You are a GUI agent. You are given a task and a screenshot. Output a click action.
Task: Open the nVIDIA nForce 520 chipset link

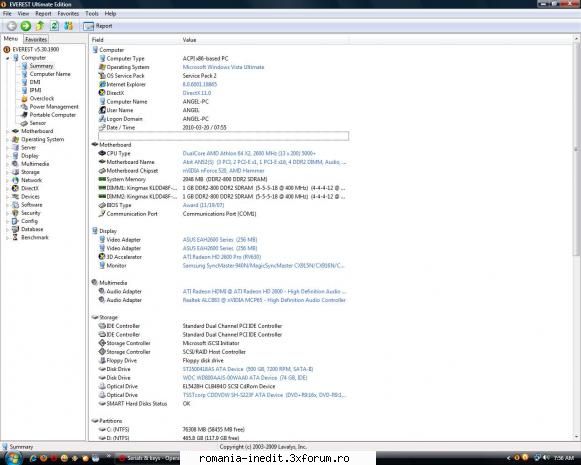tap(223, 171)
